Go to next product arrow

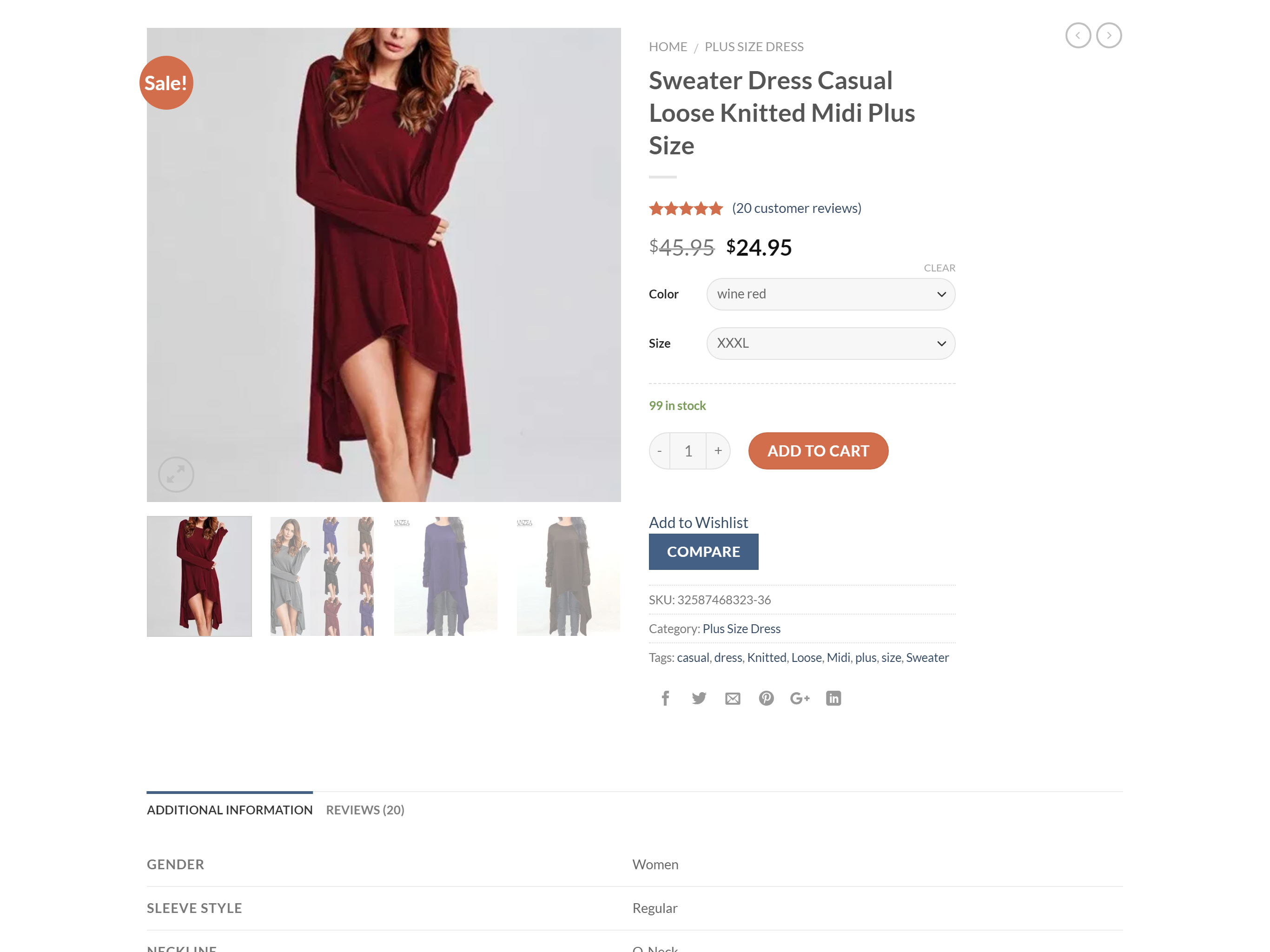tap(1109, 36)
